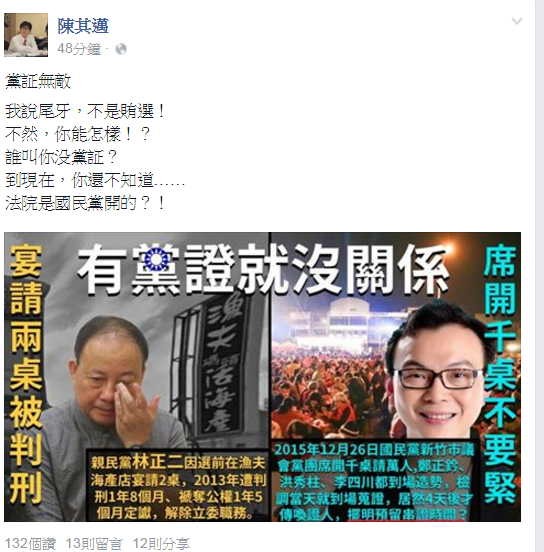Click the public globe privacy icon
544x552 pixels.
click(x=121, y=49)
